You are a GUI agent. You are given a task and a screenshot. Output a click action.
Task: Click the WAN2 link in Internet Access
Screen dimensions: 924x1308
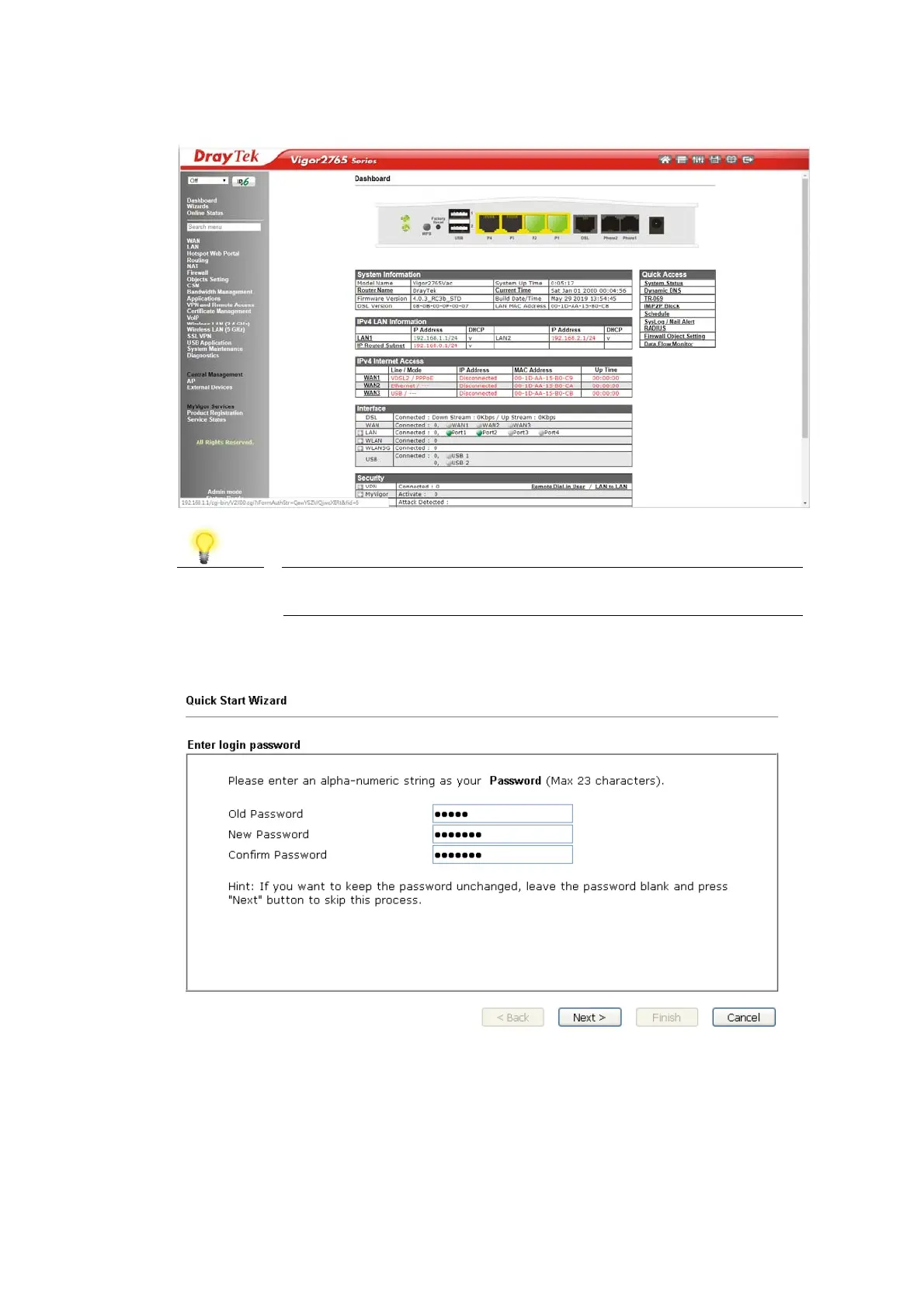[372, 385]
